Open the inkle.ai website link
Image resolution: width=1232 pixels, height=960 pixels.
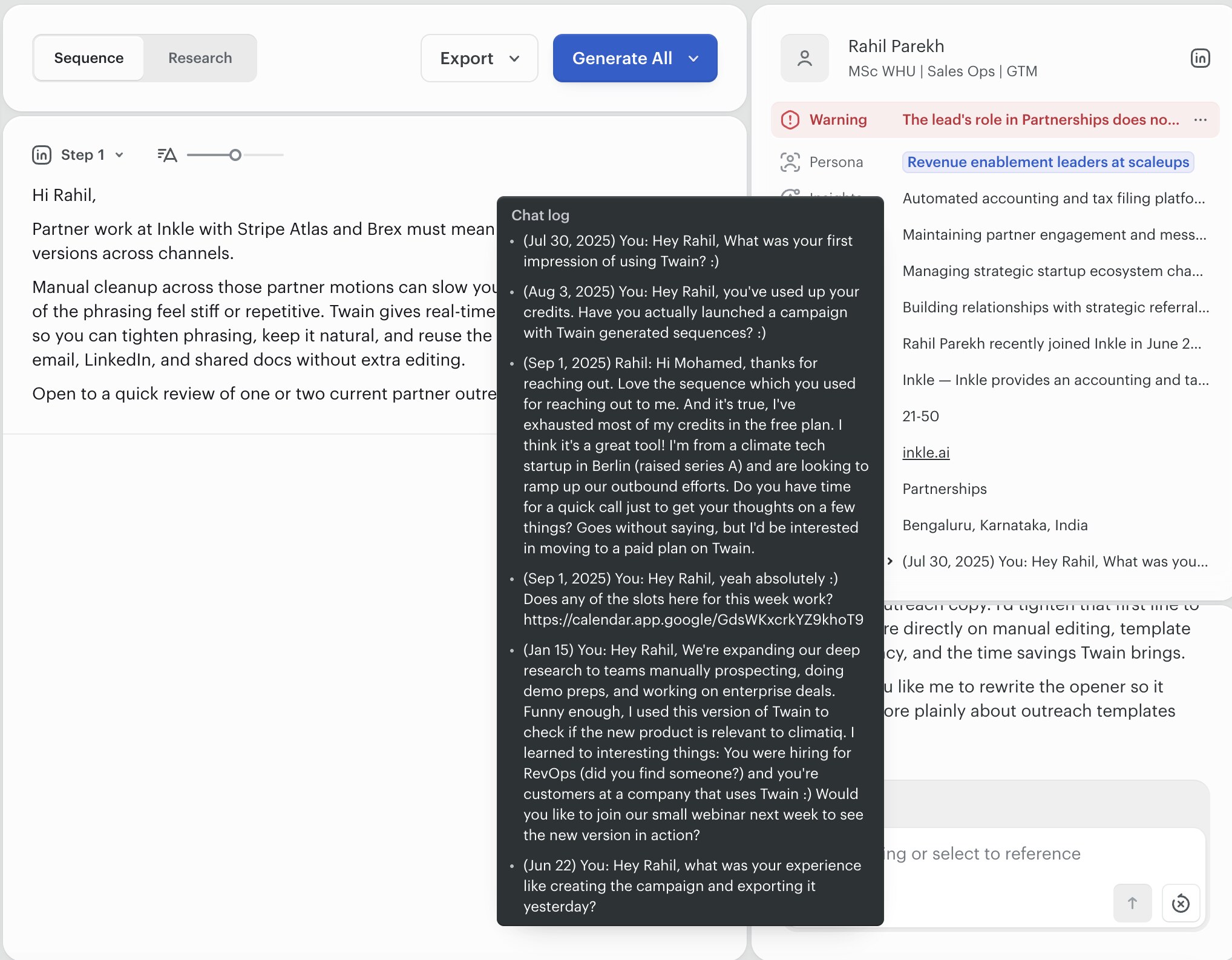coord(926,453)
